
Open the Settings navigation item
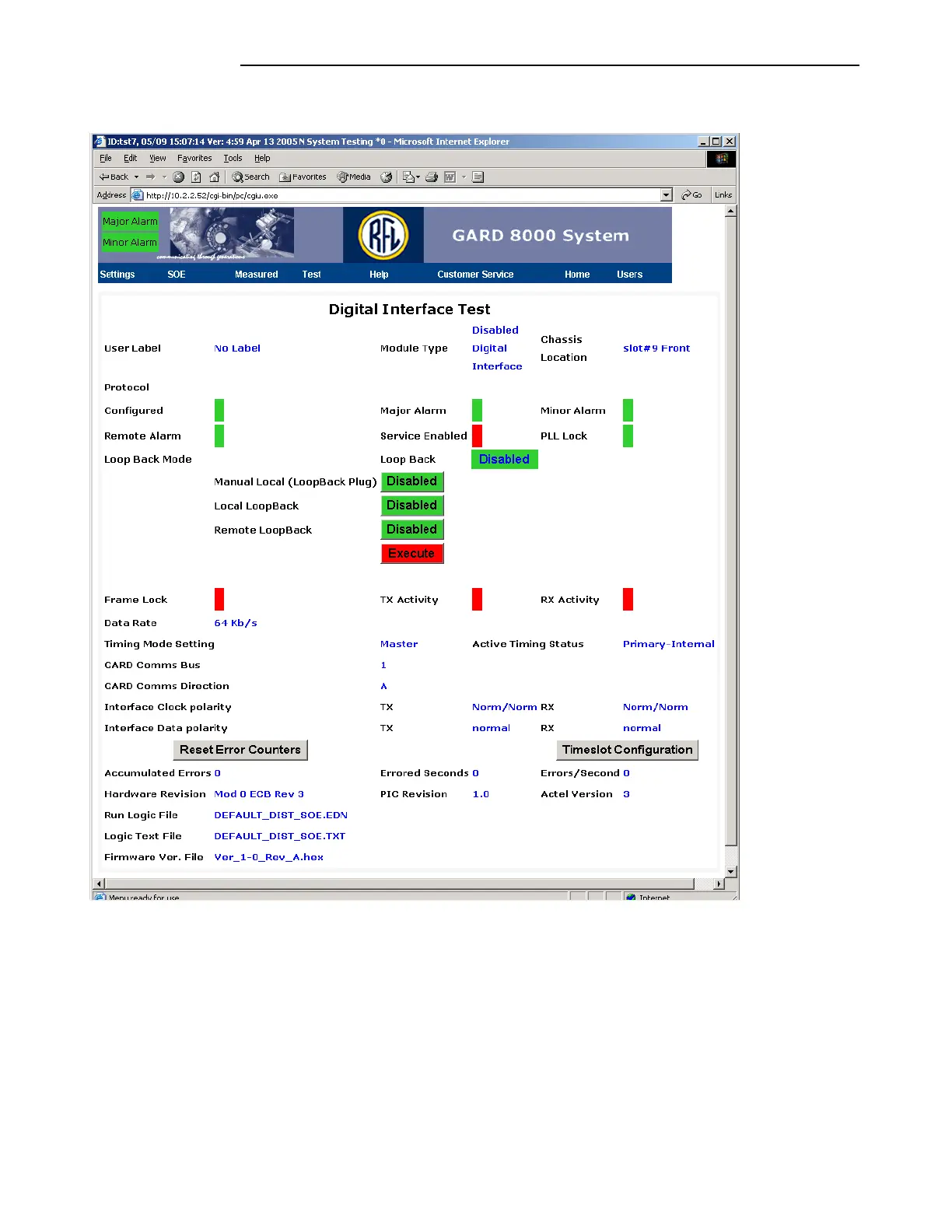[117, 275]
